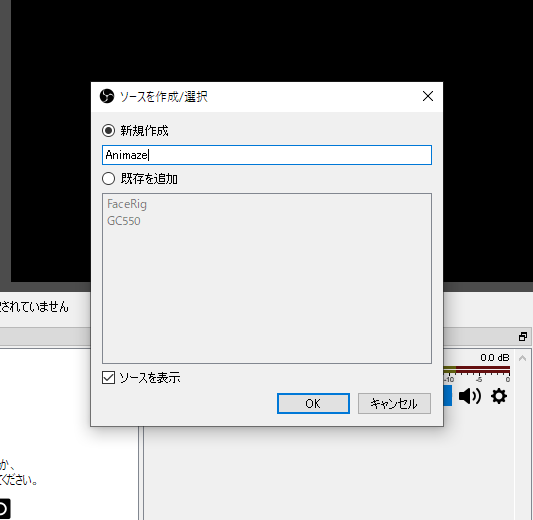Click the audio level meter bar

coord(477,369)
